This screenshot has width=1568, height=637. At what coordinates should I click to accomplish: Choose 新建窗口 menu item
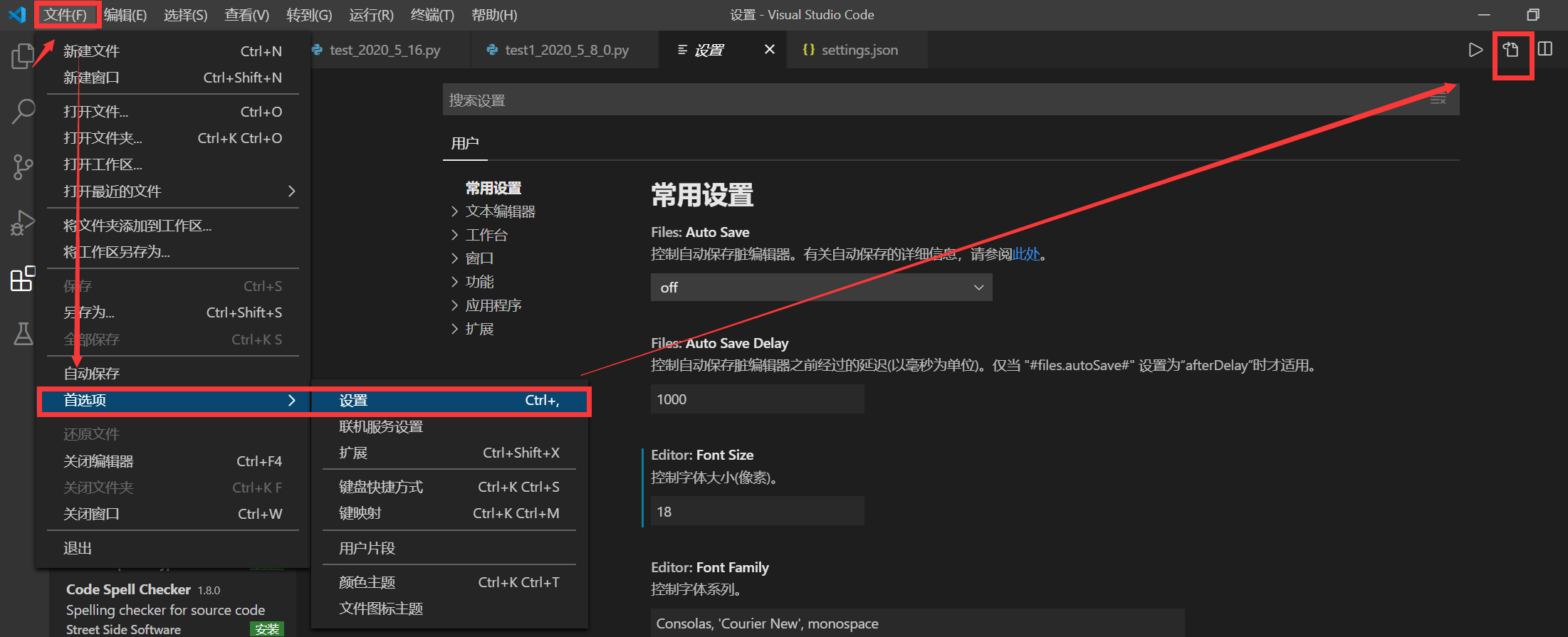click(172, 78)
